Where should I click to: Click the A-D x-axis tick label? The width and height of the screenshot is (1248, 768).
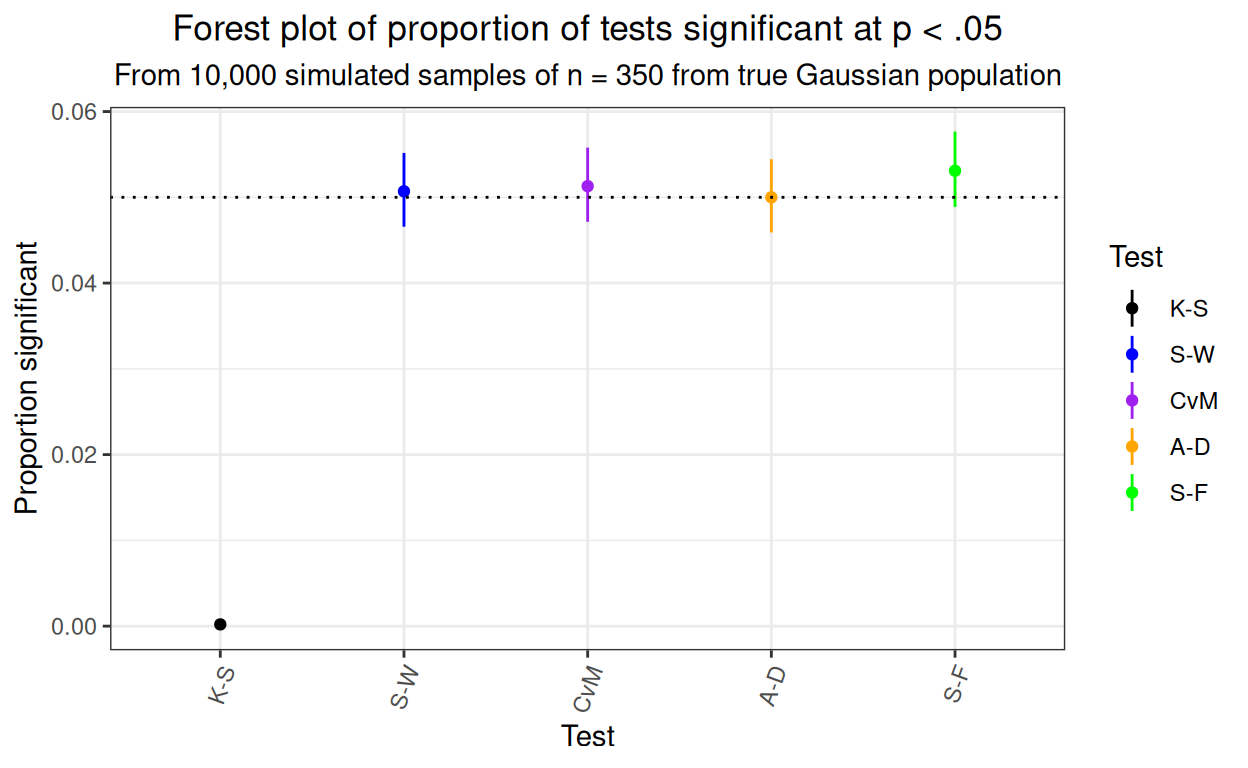point(770,686)
